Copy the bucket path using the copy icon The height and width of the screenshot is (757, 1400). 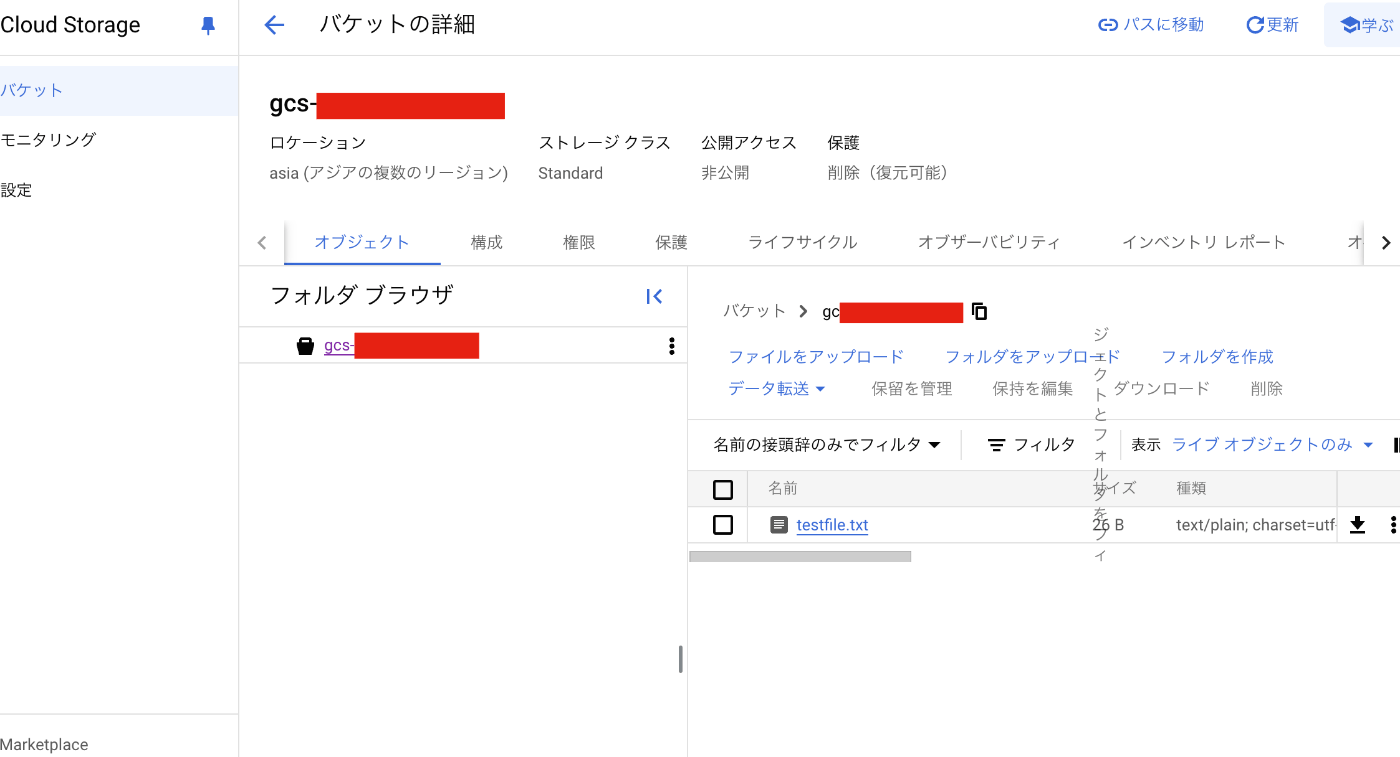point(979,311)
